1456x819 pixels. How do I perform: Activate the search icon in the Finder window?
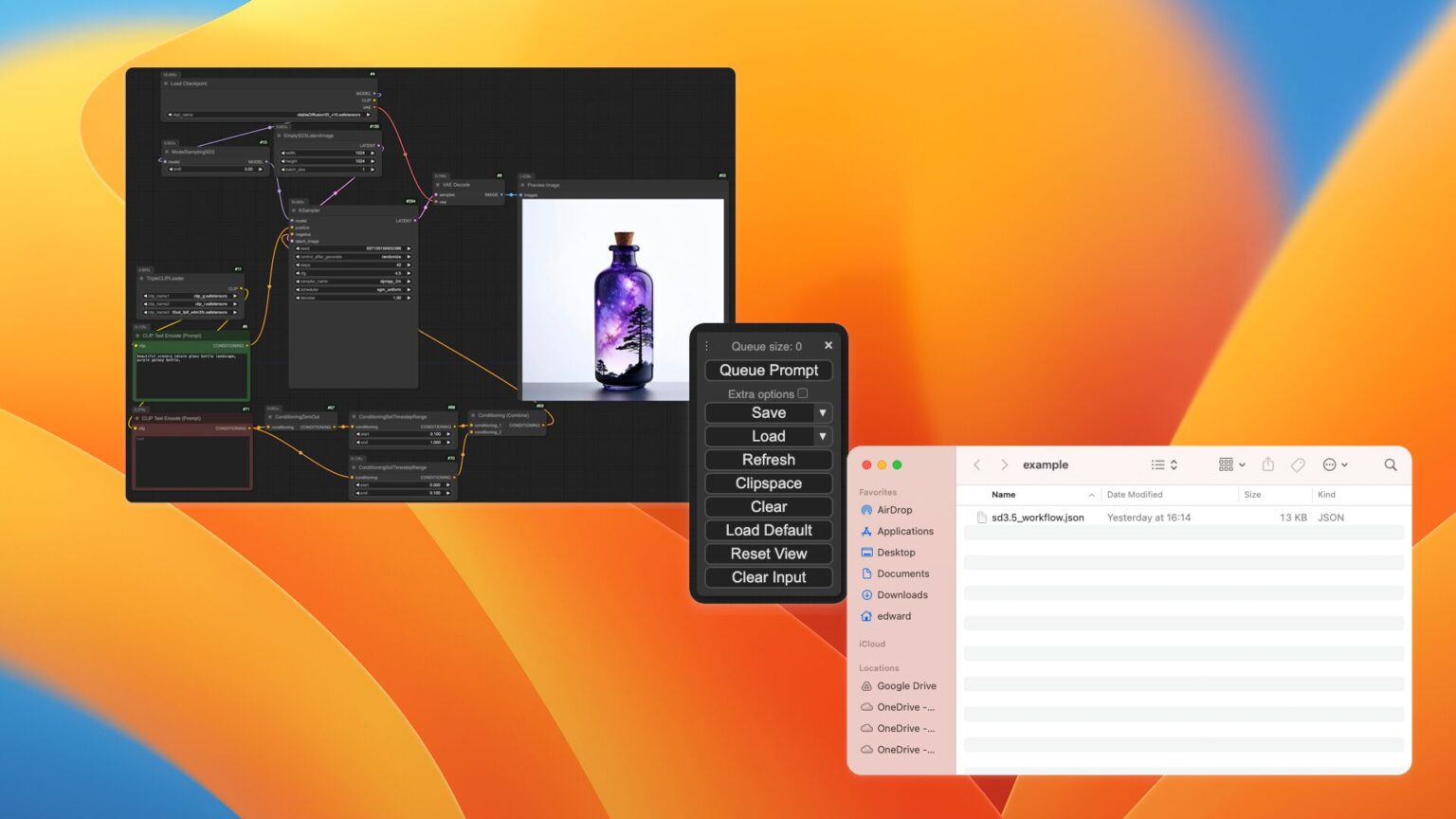point(1390,464)
